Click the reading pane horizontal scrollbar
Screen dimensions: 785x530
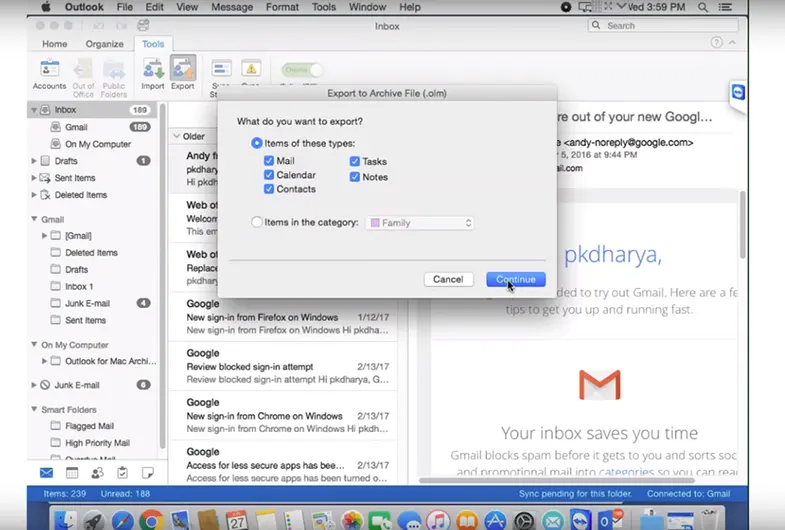click(557, 480)
